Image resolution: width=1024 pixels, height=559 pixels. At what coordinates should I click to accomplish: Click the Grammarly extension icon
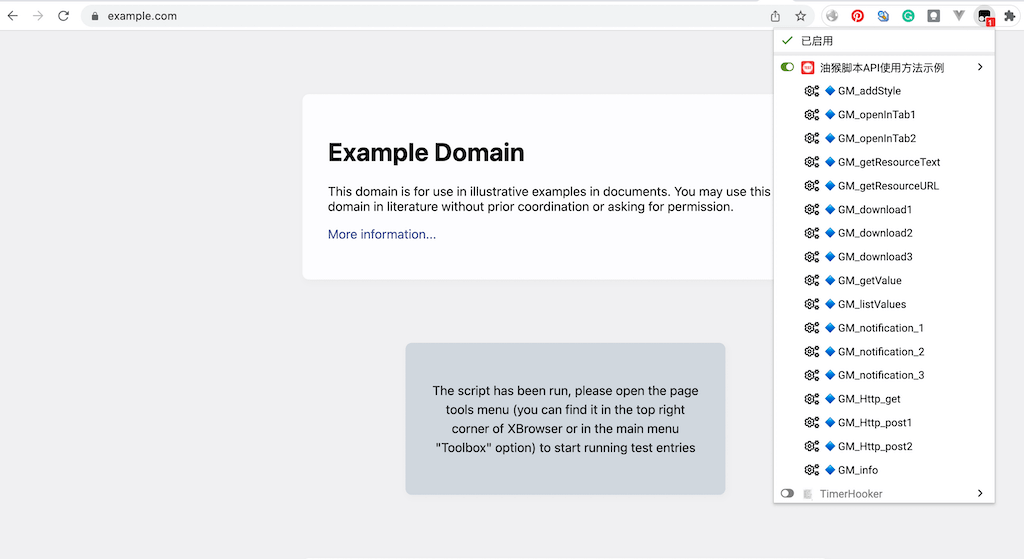coord(908,16)
